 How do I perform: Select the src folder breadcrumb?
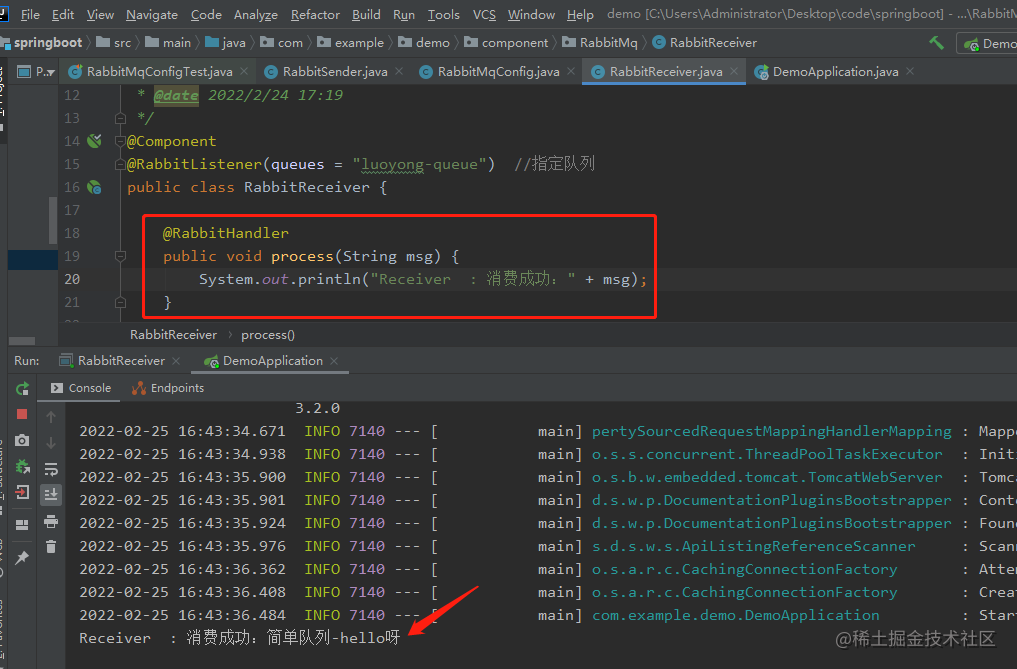(x=114, y=43)
